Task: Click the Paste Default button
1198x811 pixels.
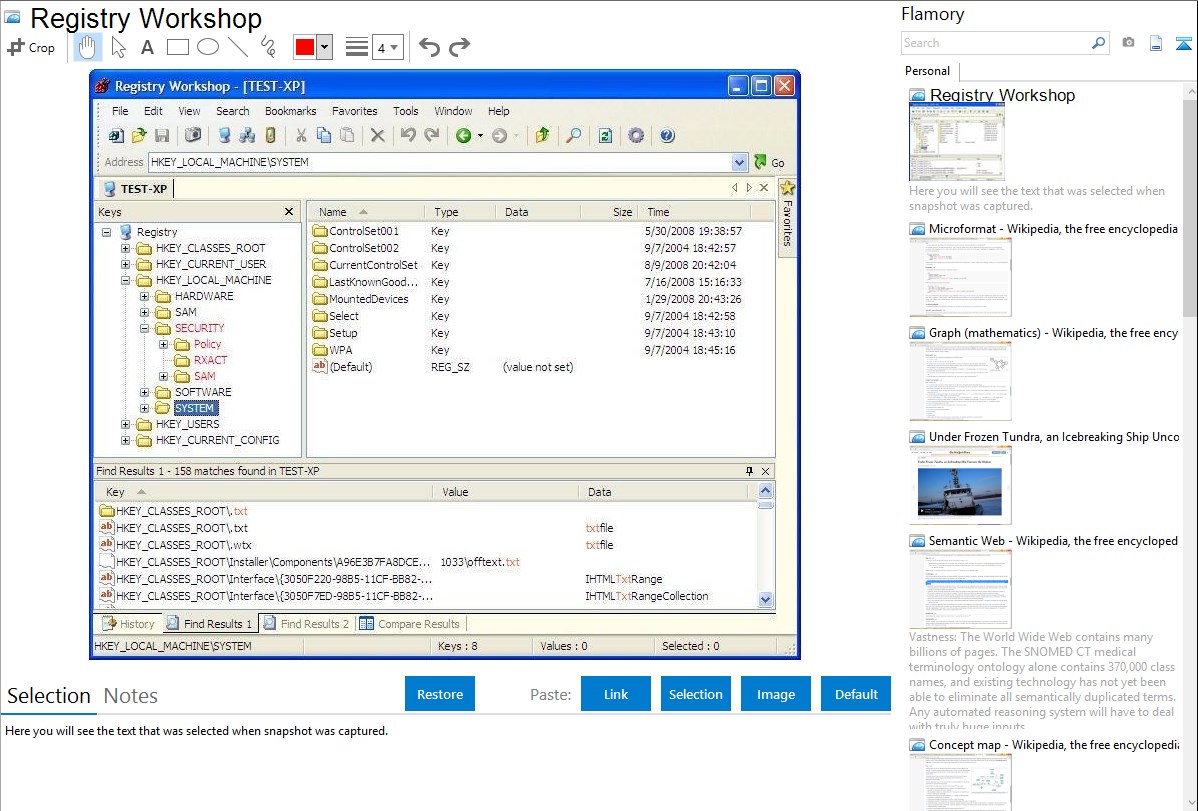Action: coord(856,694)
